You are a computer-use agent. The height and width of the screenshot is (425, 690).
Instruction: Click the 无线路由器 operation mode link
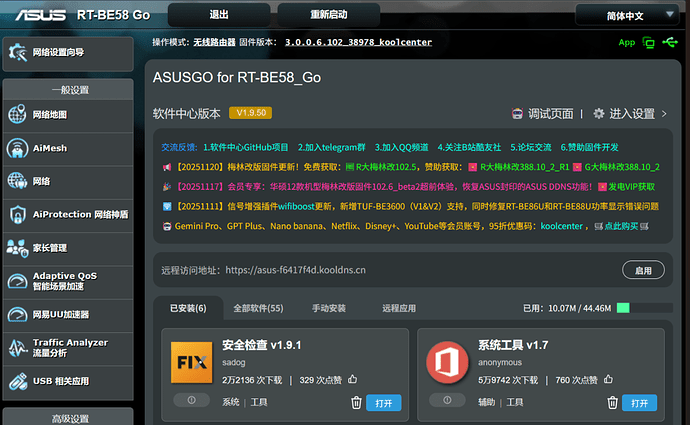pos(214,42)
